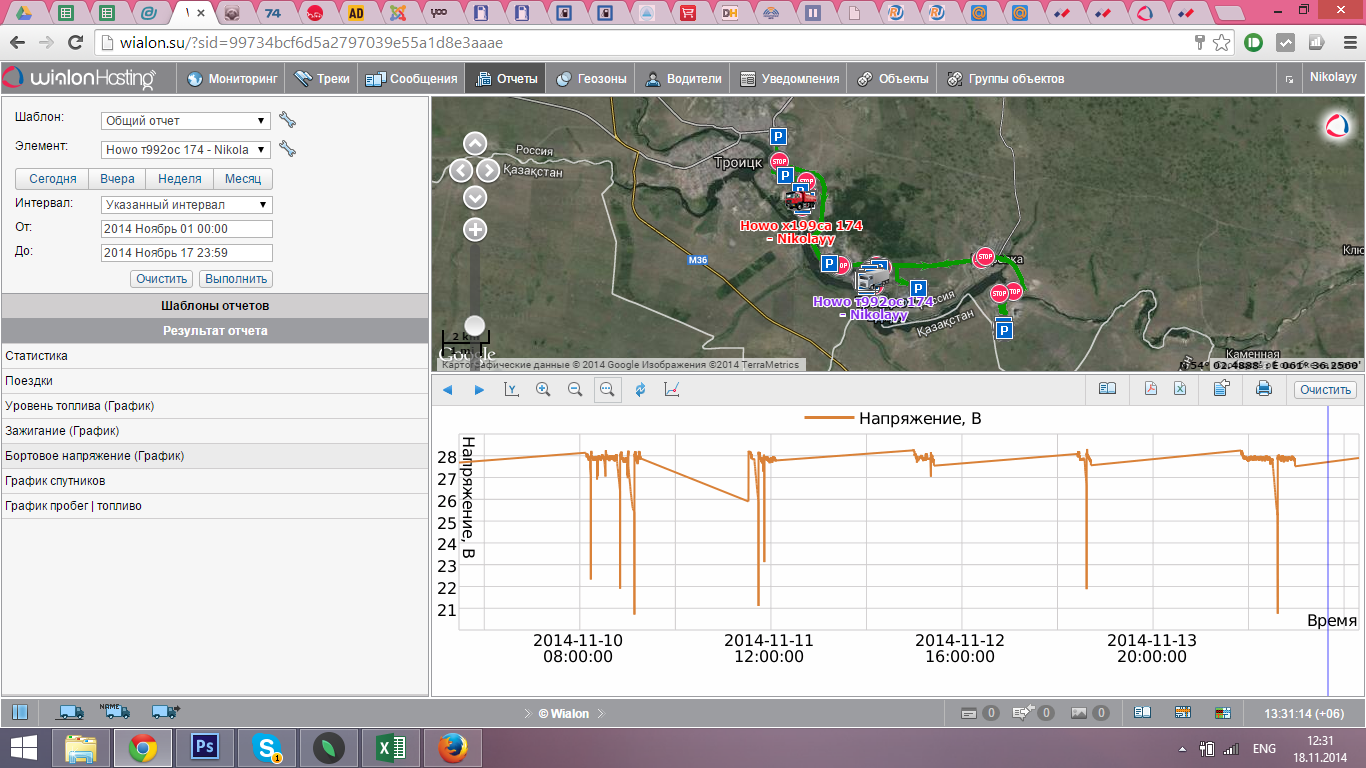Select the Неделя interval button
Viewport: 1366px width, 768px height.
(180, 179)
